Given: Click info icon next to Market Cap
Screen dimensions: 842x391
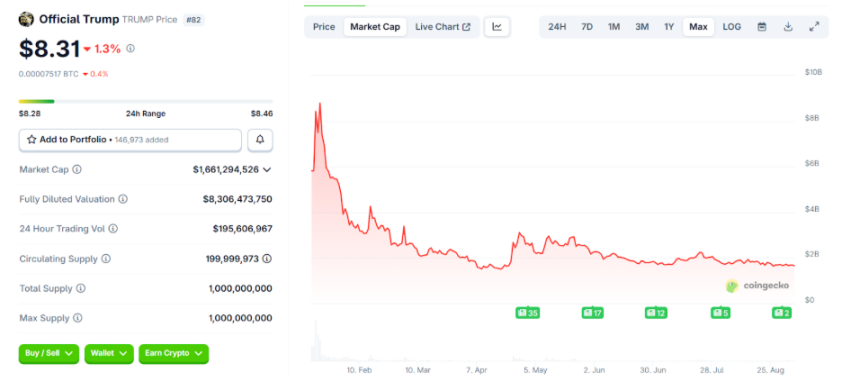Looking at the screenshot, I should [77, 170].
